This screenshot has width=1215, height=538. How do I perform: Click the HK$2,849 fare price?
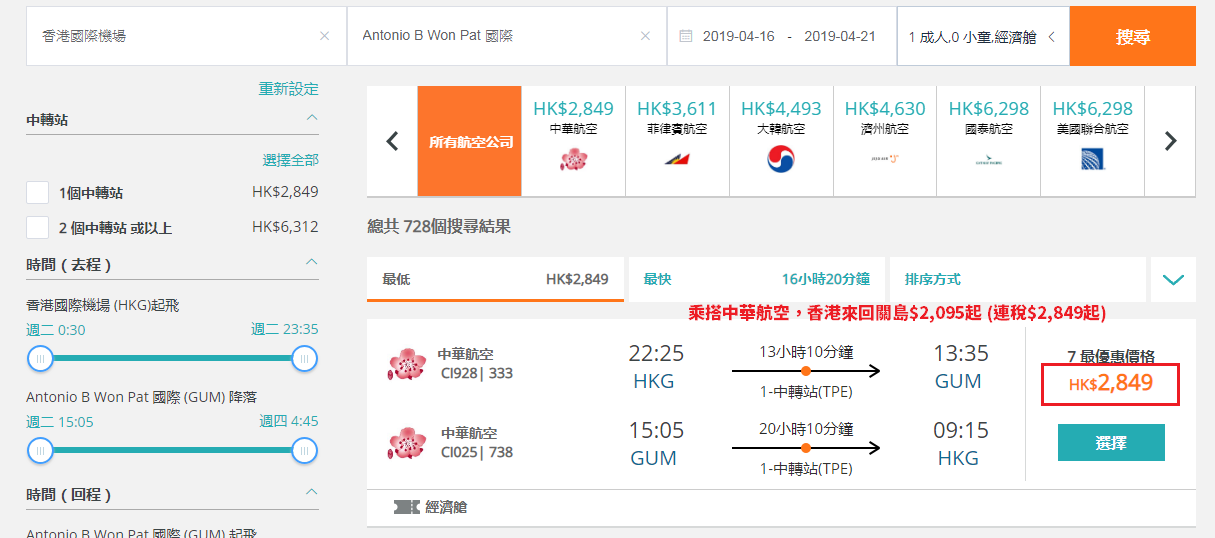coord(1111,384)
